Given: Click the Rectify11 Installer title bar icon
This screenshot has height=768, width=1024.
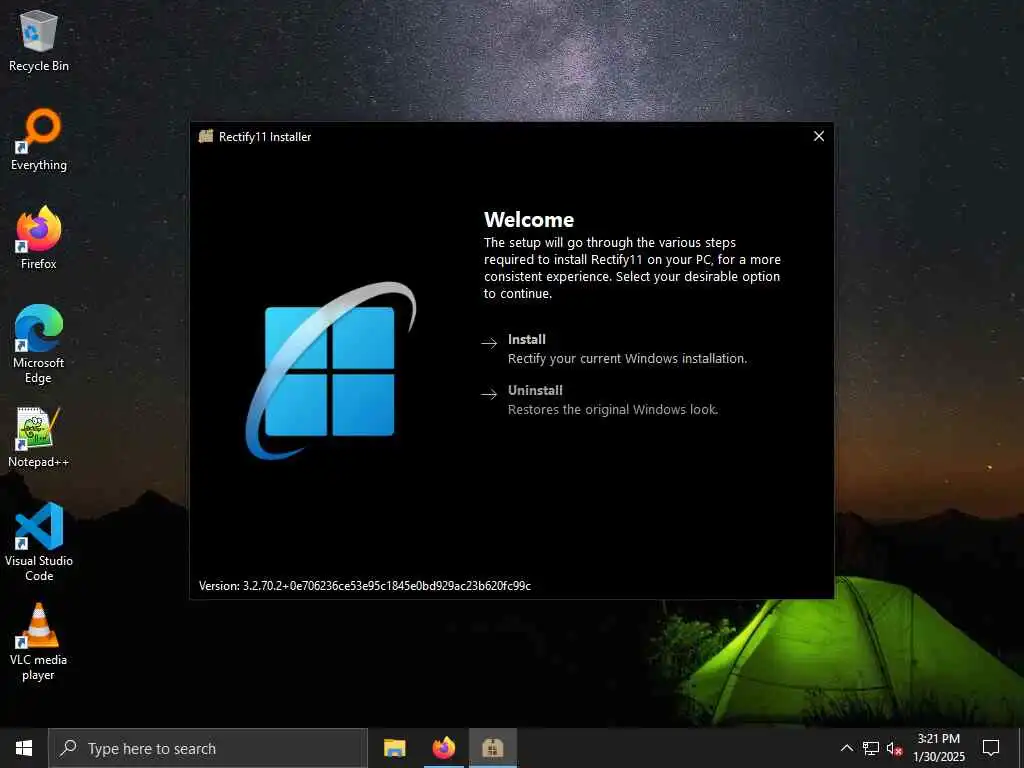Looking at the screenshot, I should 206,136.
